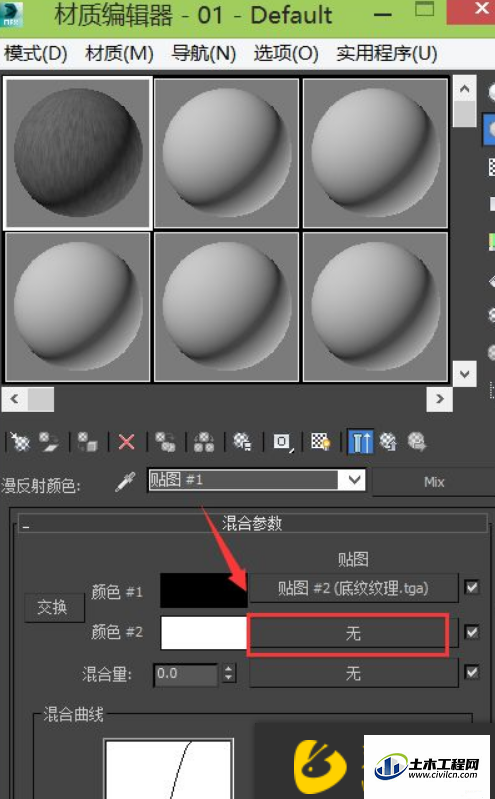Select bottom-middle sample slot sphere

pos(226,306)
